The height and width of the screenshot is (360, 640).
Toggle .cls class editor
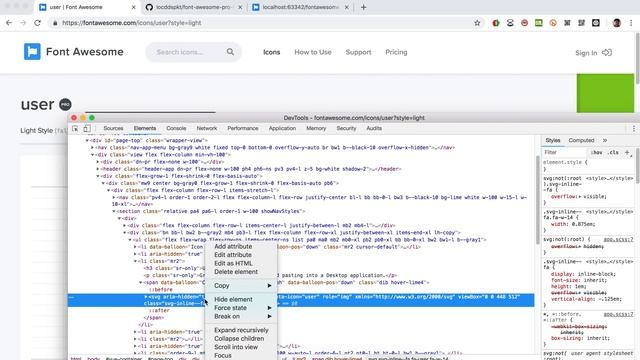click(x=613, y=152)
